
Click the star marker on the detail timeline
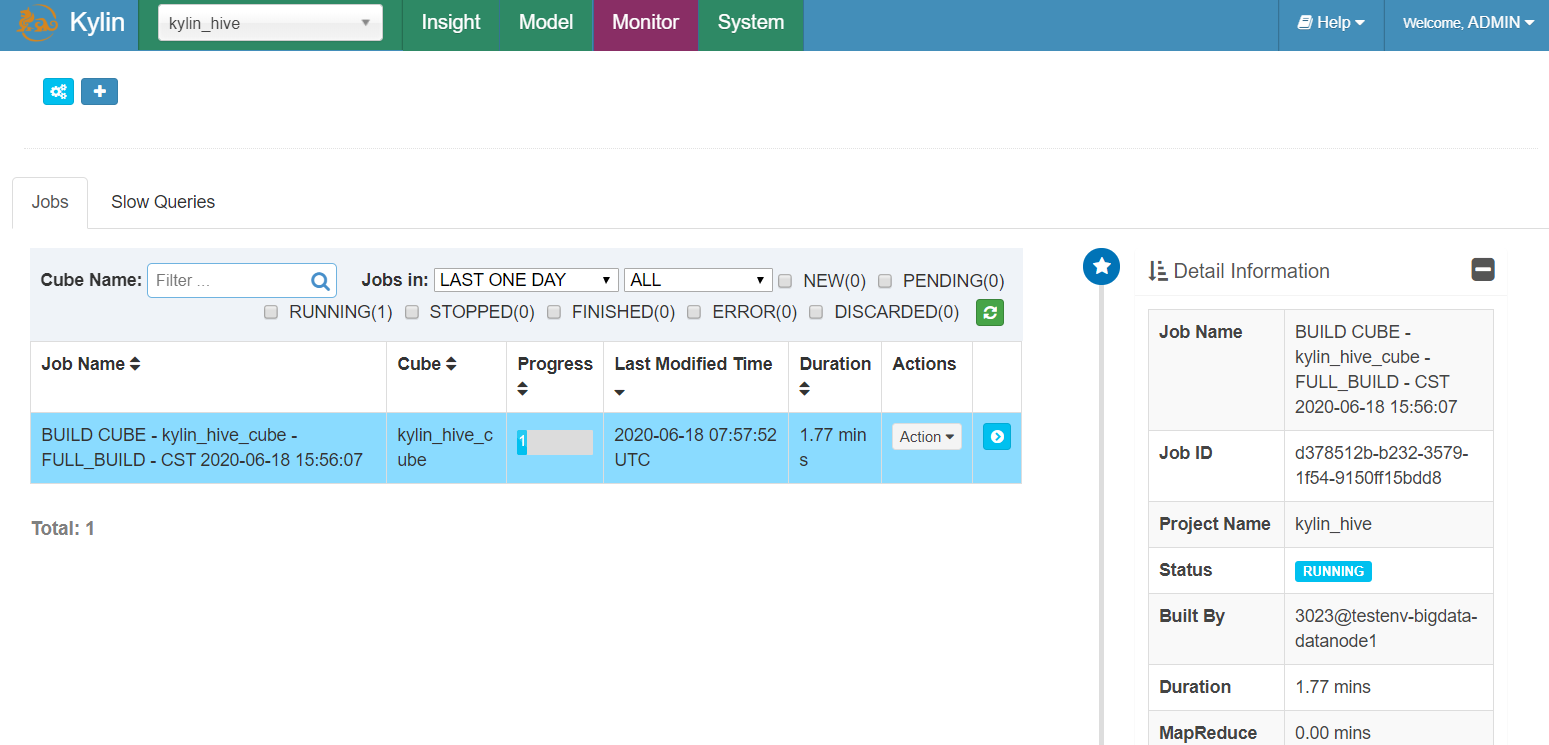[x=1102, y=266]
